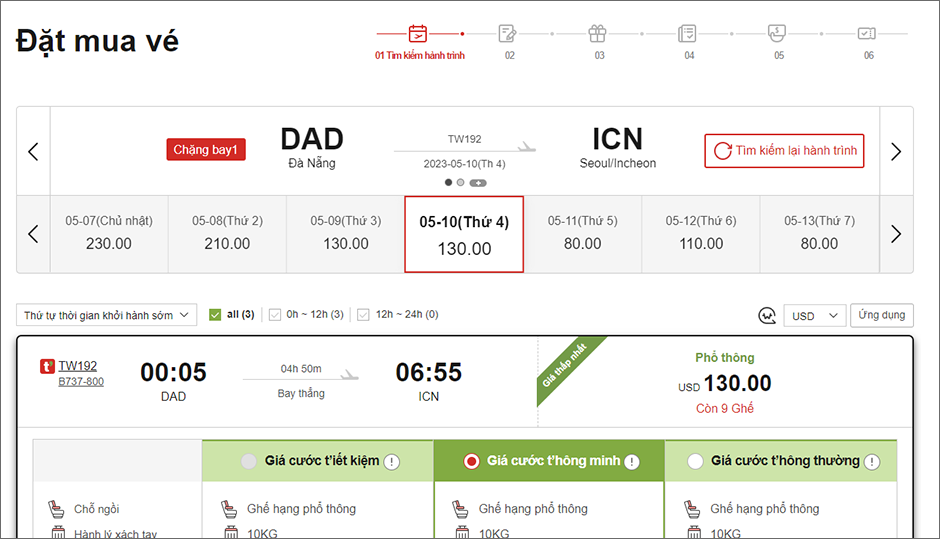Open the departure time sort order dropdown

[107, 315]
